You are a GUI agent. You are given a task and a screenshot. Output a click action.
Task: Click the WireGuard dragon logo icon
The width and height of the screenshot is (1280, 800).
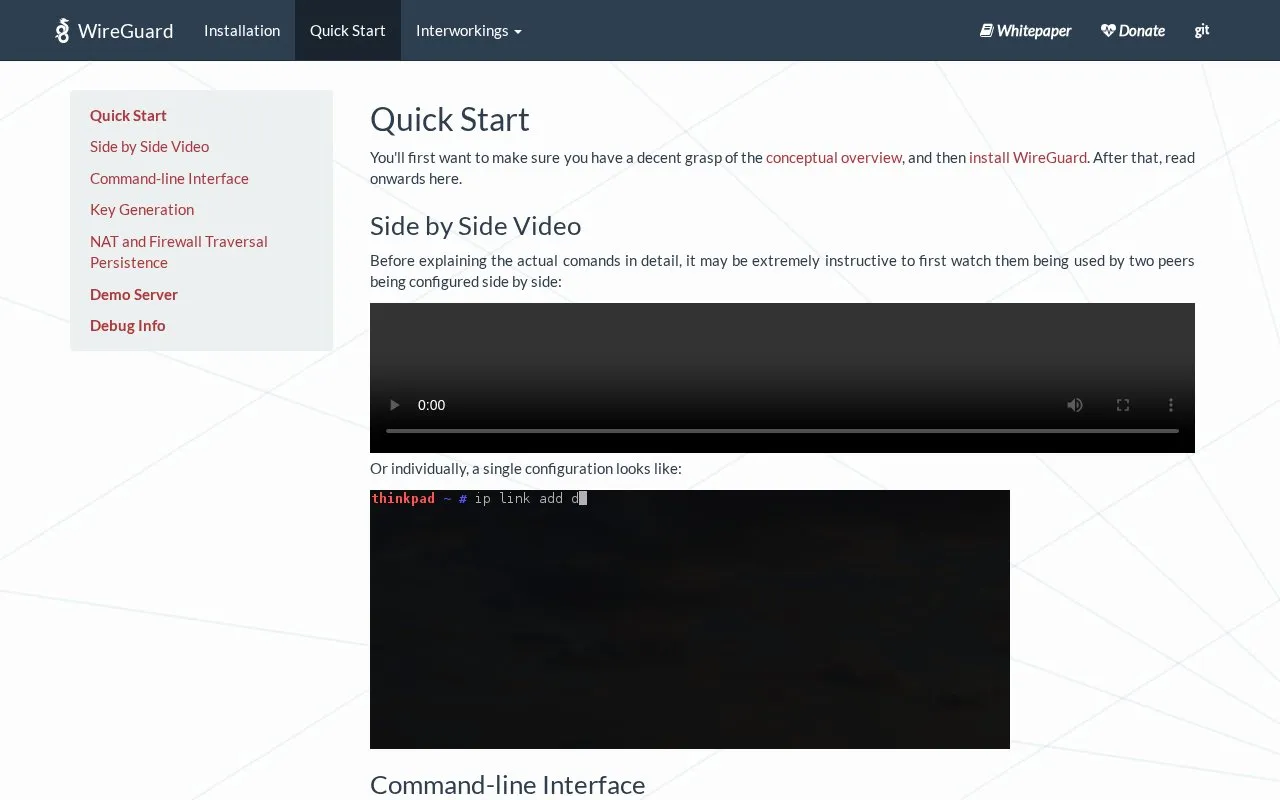pyautogui.click(x=62, y=31)
